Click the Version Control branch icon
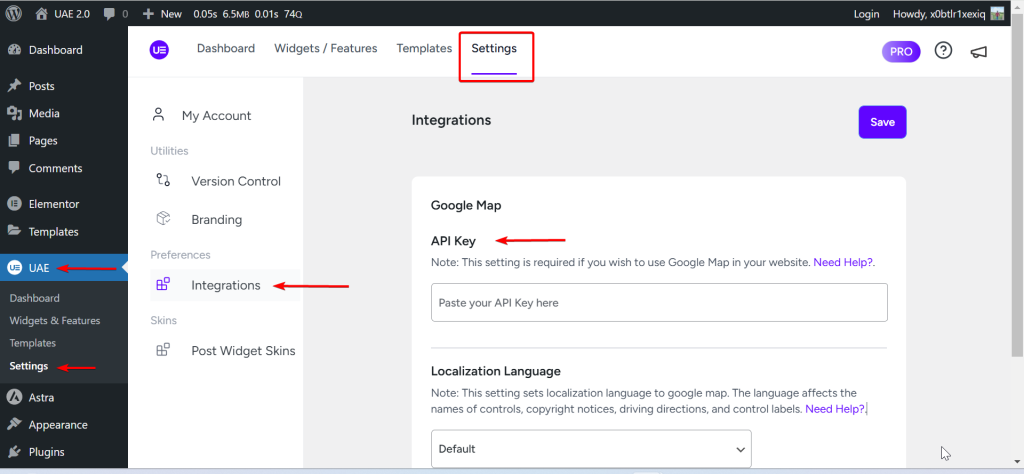 coord(163,180)
